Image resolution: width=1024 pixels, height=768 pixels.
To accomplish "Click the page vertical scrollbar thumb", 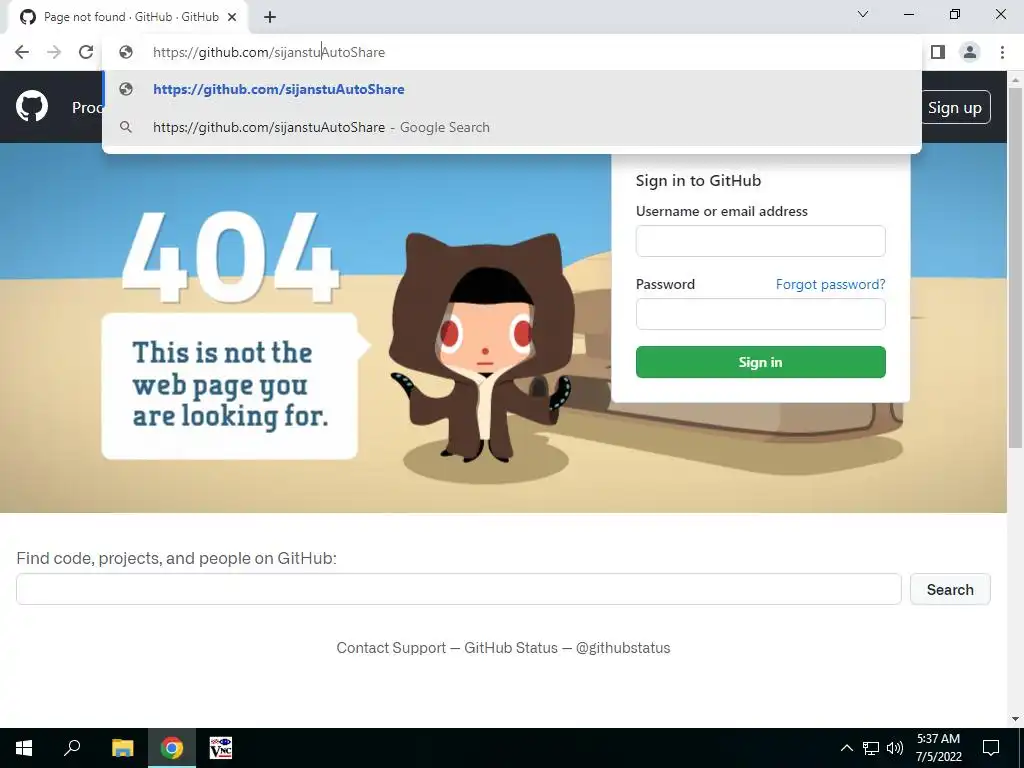I will 1015,268.
